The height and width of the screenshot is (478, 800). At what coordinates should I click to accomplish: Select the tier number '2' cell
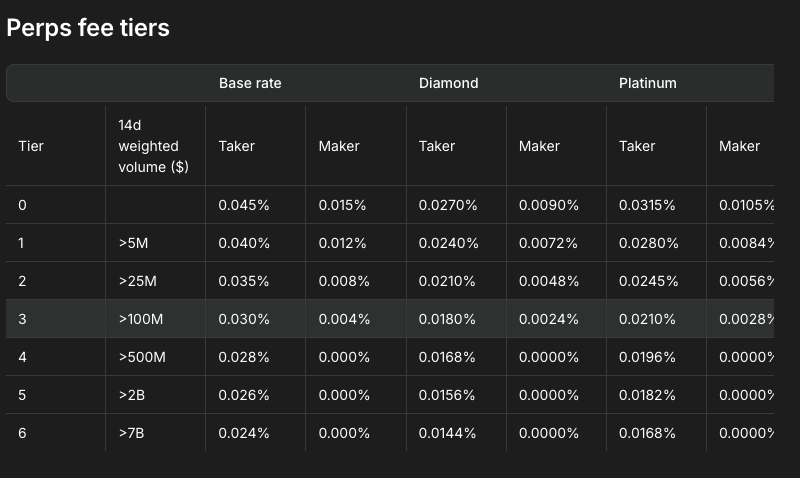22,281
